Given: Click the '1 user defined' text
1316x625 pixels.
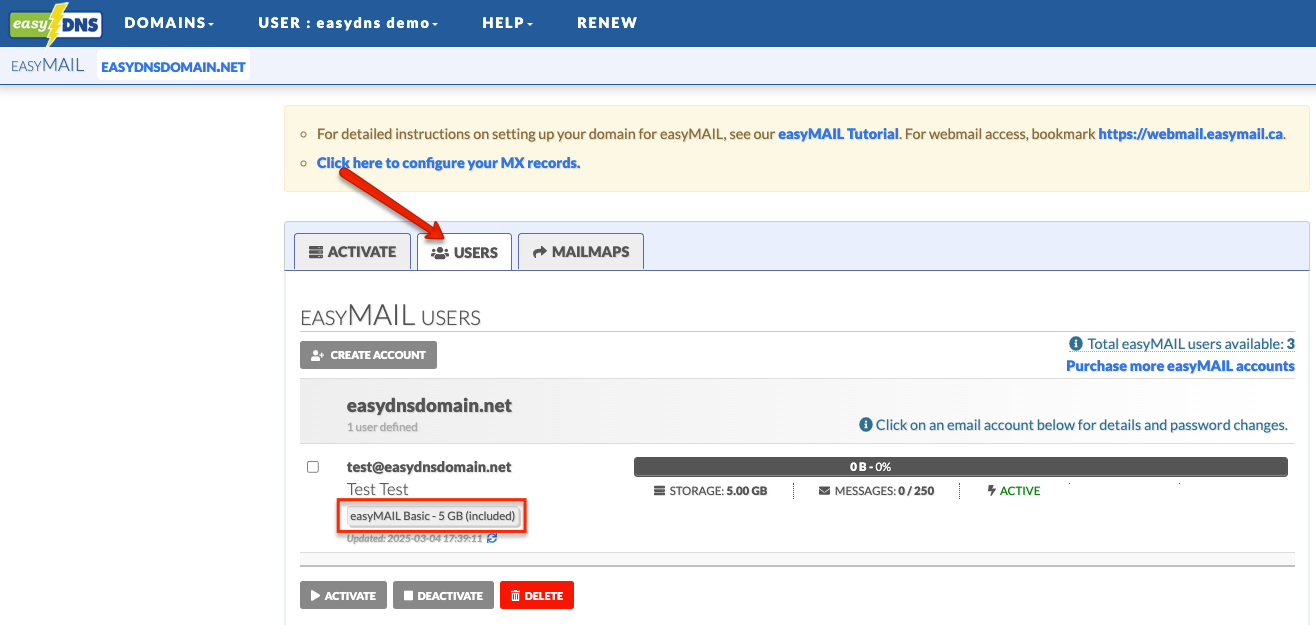Looking at the screenshot, I should (x=382, y=427).
